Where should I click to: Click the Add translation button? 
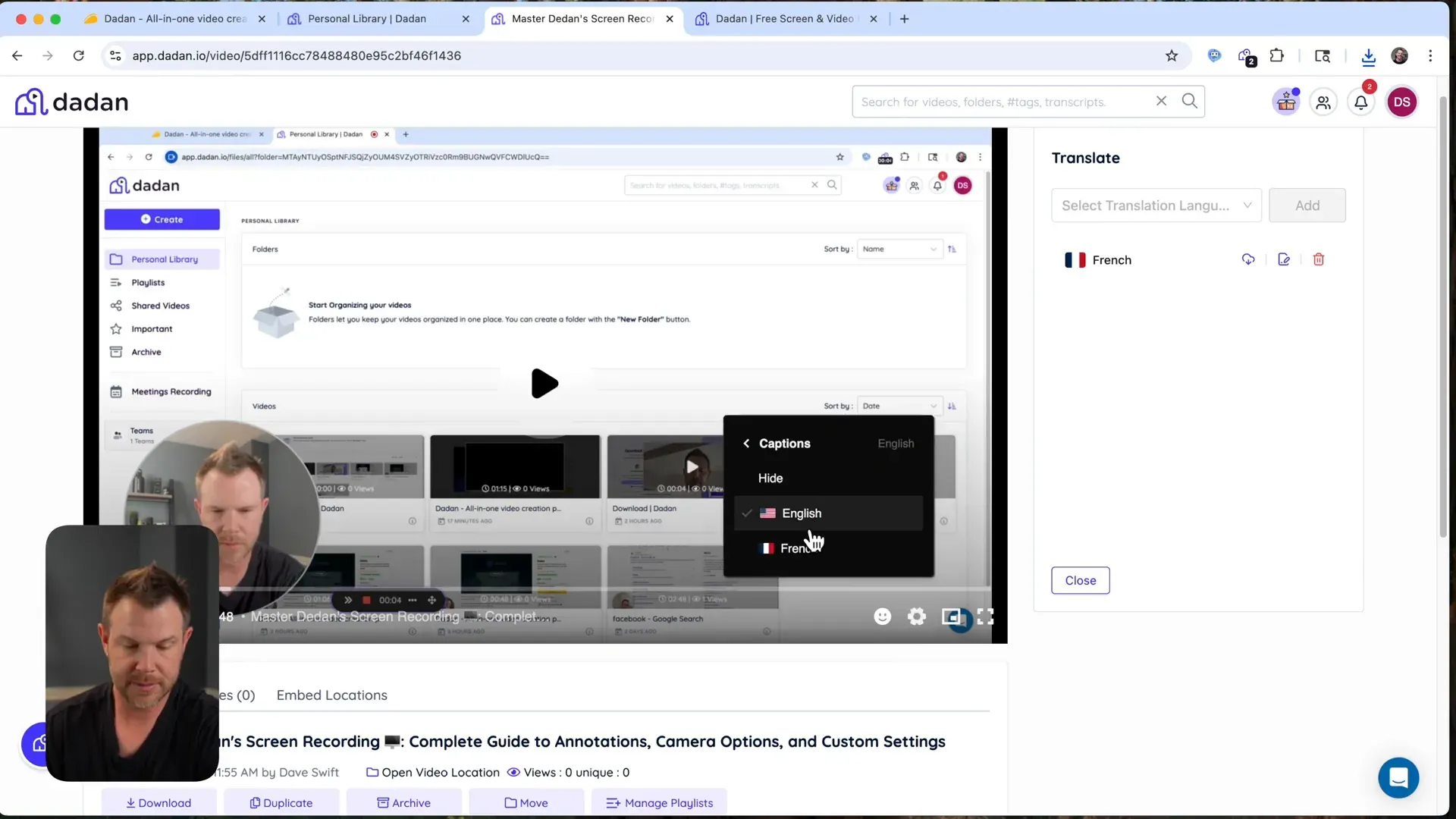[1307, 206]
